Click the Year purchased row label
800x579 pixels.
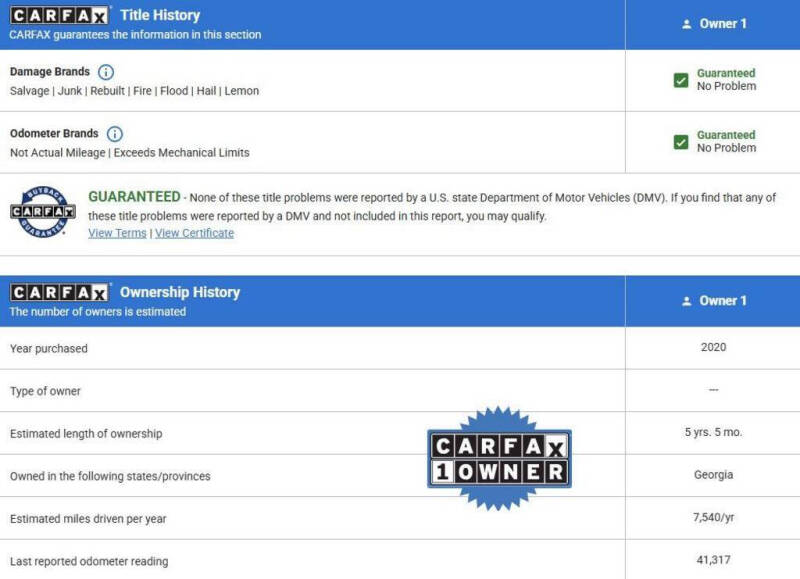pyautogui.click(x=49, y=349)
